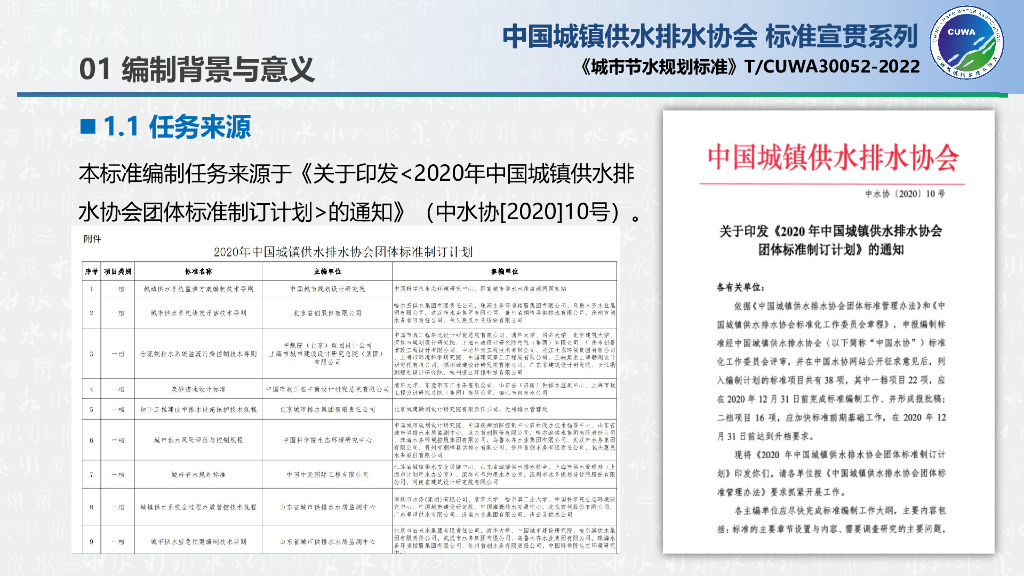Click the standard code 'T/CUWA30052-2022' line

click(x=750, y=67)
